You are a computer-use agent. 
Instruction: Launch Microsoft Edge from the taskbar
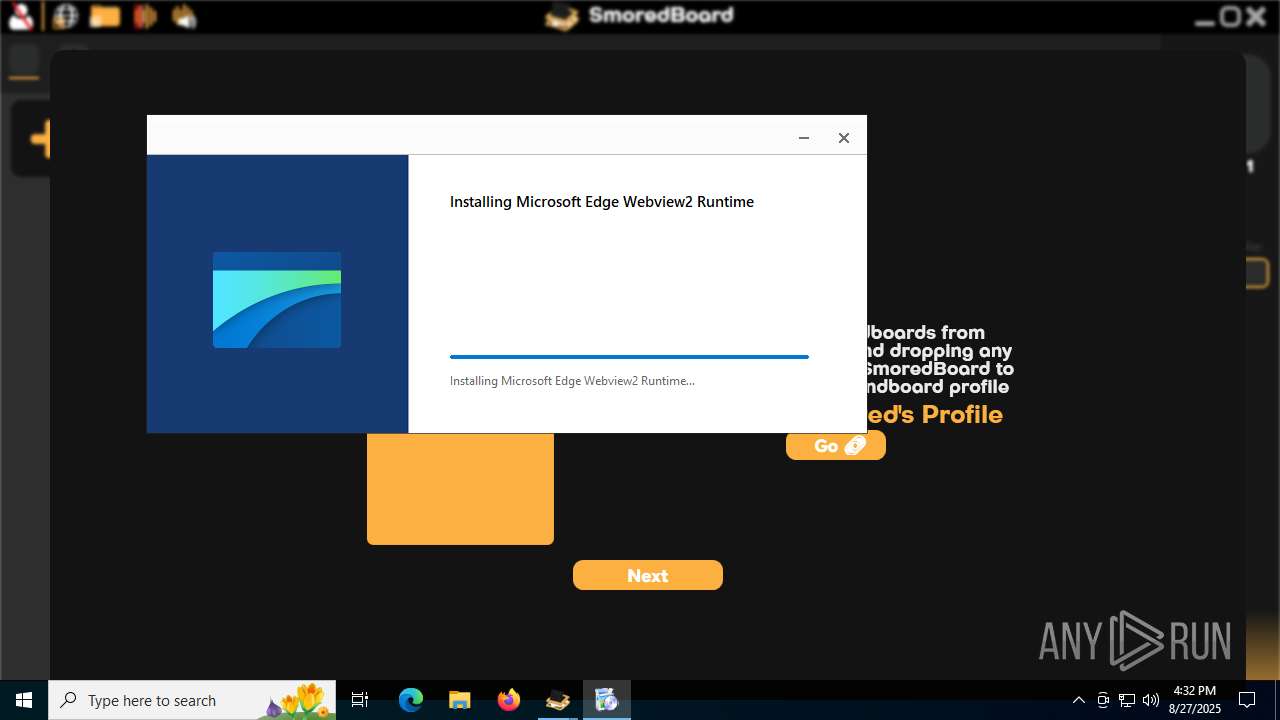pyautogui.click(x=411, y=700)
